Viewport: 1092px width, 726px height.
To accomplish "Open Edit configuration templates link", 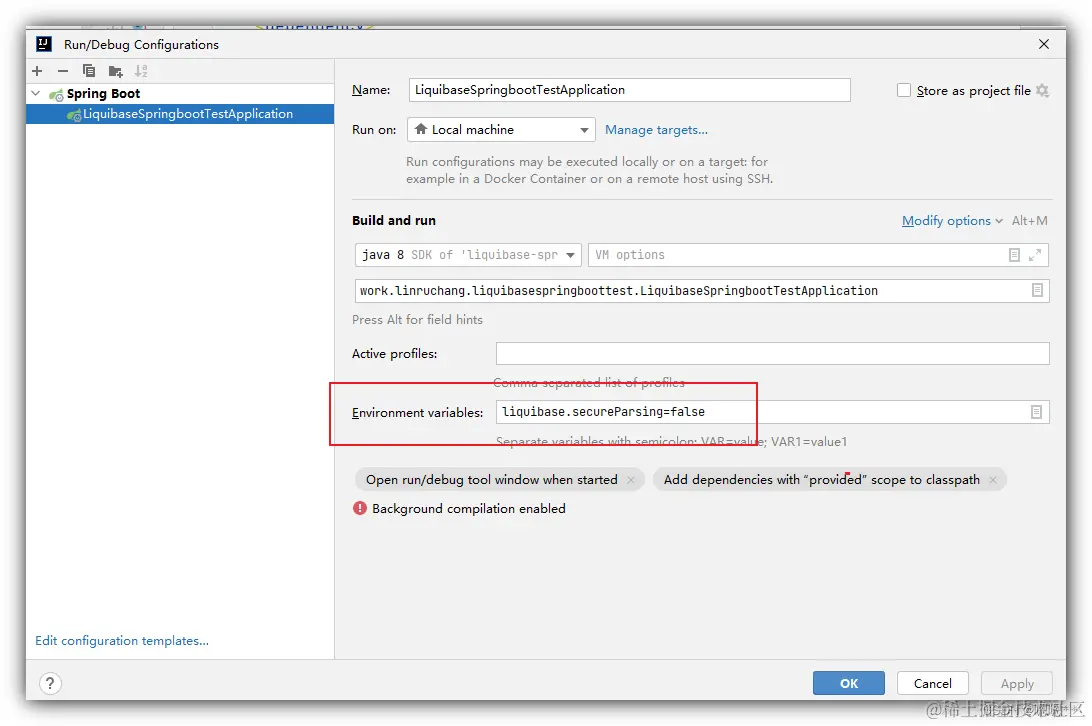I will 122,640.
